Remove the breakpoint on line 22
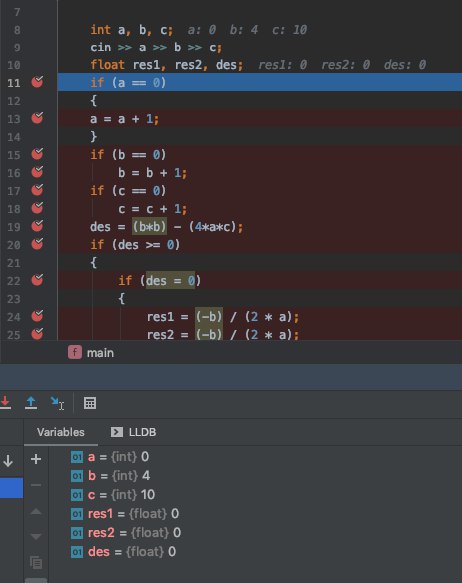The image size is (462, 583). 37,280
